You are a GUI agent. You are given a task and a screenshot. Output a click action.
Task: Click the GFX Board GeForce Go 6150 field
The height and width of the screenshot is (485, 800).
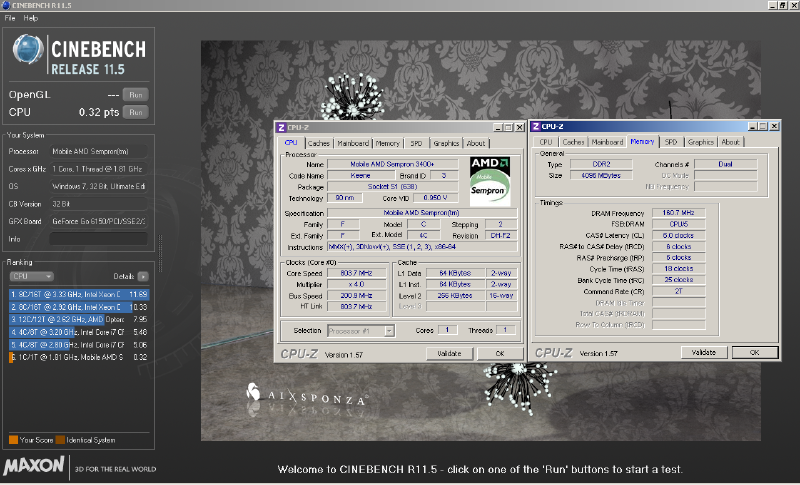pos(98,221)
